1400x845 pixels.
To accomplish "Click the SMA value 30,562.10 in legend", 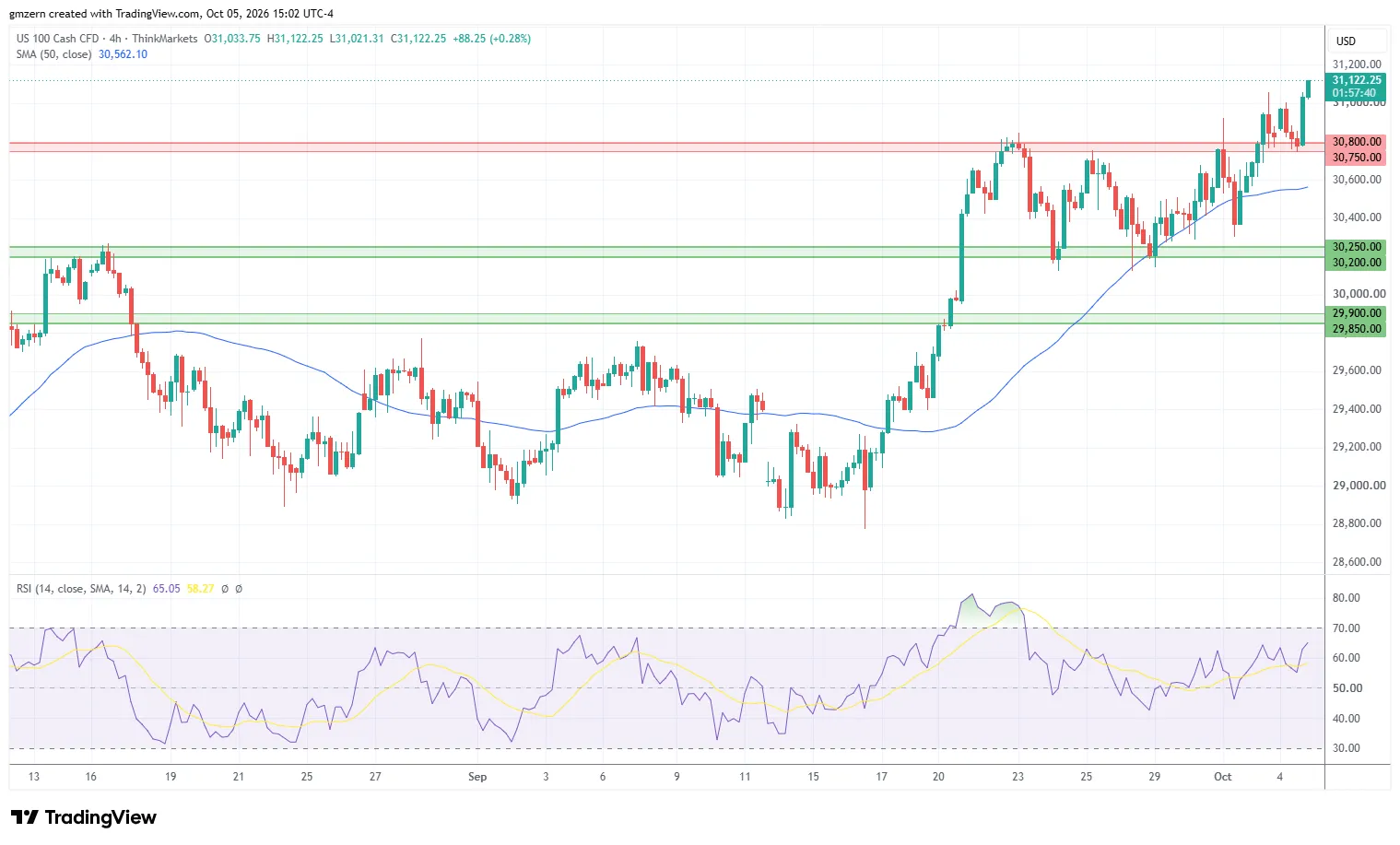I will point(123,54).
